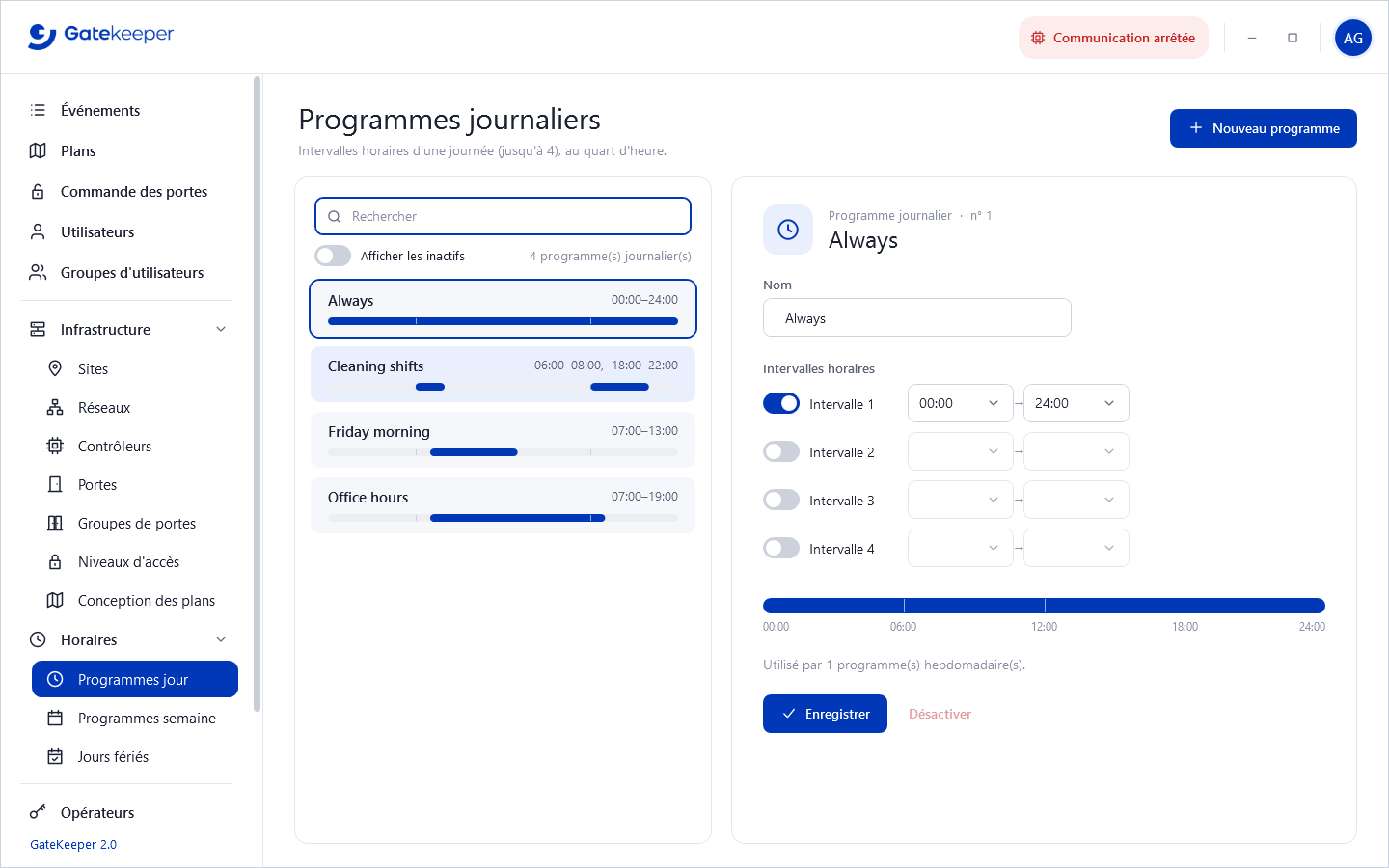The width and height of the screenshot is (1389, 868).
Task: Click the sidebar vertical scrollbar
Action: 257,393
